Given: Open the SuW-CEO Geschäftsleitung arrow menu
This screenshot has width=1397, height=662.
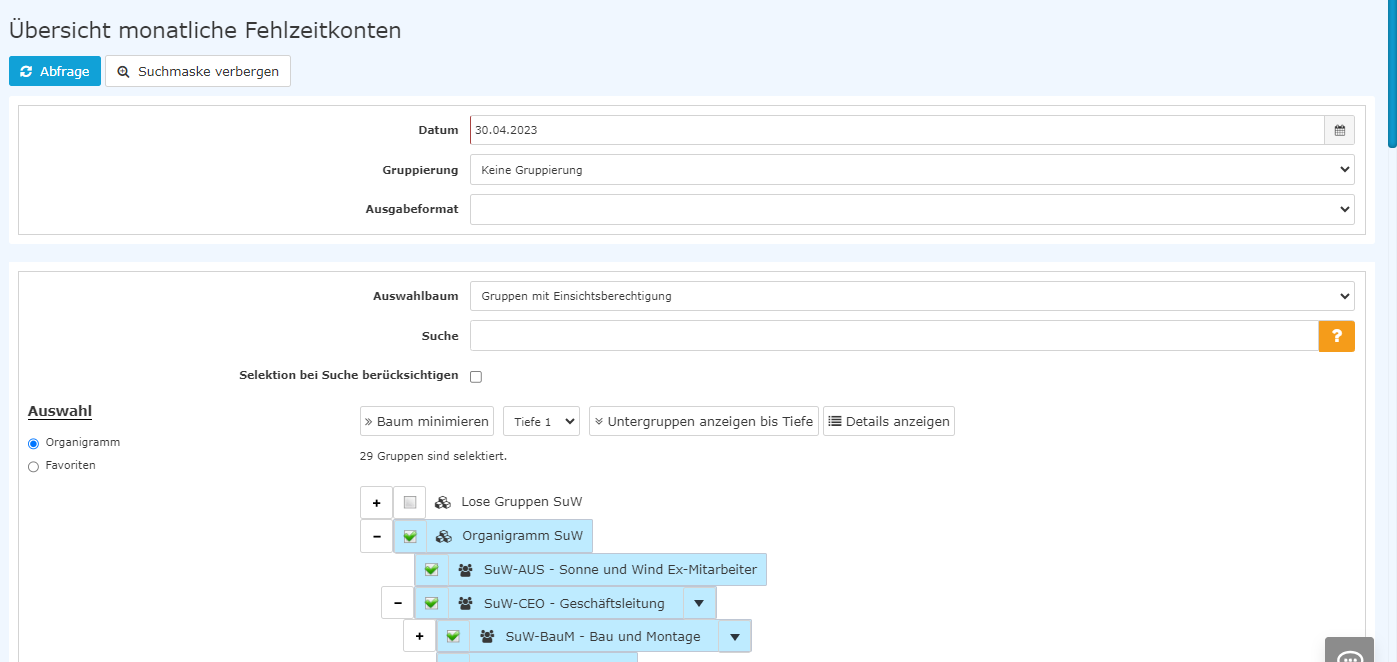Looking at the screenshot, I should pyautogui.click(x=699, y=603).
